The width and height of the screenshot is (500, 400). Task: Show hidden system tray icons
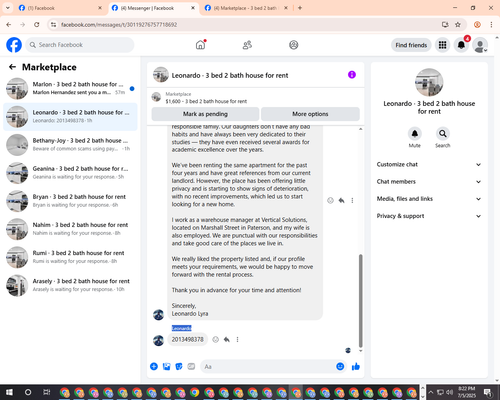click(x=430, y=392)
